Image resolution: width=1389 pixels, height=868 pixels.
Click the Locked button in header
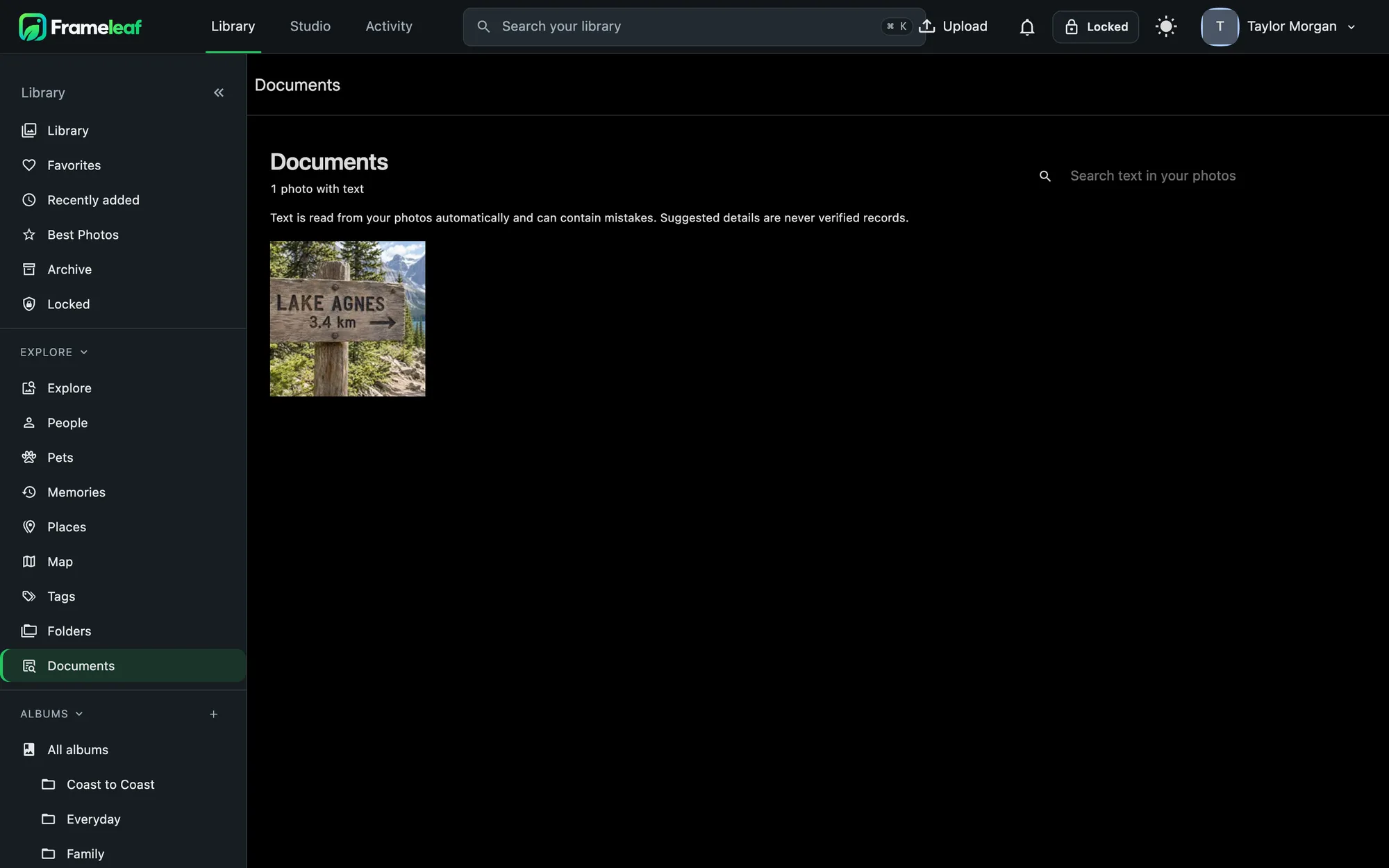click(1095, 27)
